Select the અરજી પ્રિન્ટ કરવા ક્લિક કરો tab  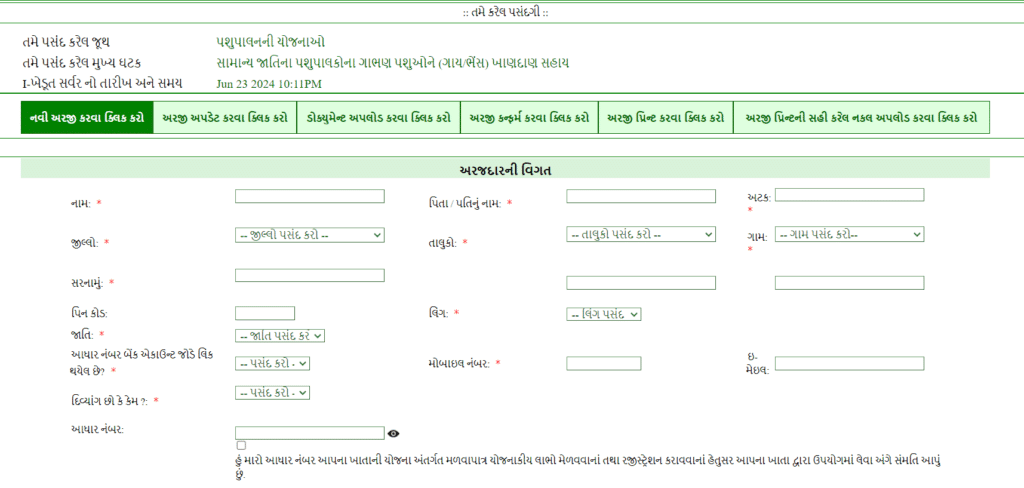click(x=666, y=118)
